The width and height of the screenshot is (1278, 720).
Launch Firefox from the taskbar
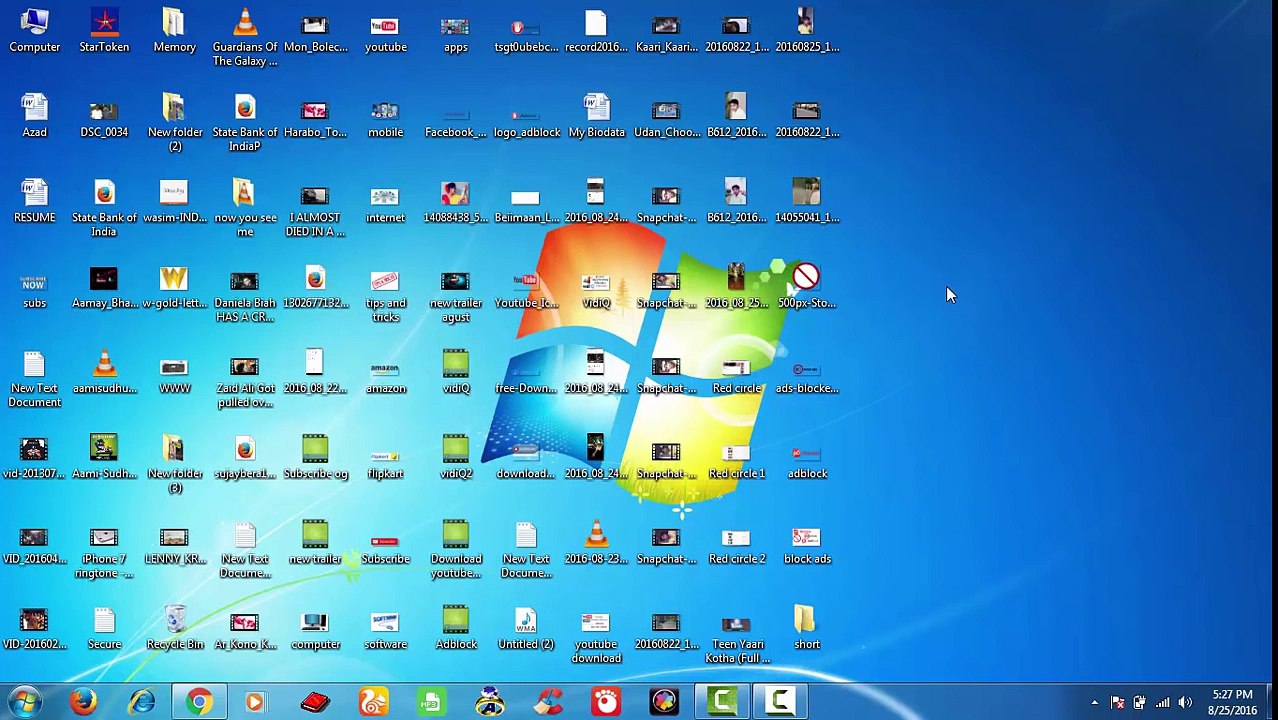click(83, 702)
